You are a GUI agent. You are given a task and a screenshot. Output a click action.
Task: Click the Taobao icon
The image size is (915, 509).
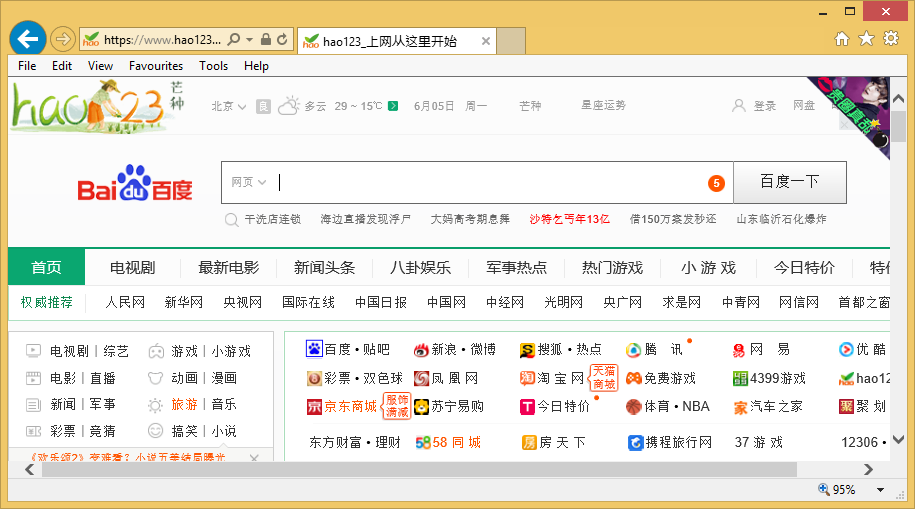(527, 378)
